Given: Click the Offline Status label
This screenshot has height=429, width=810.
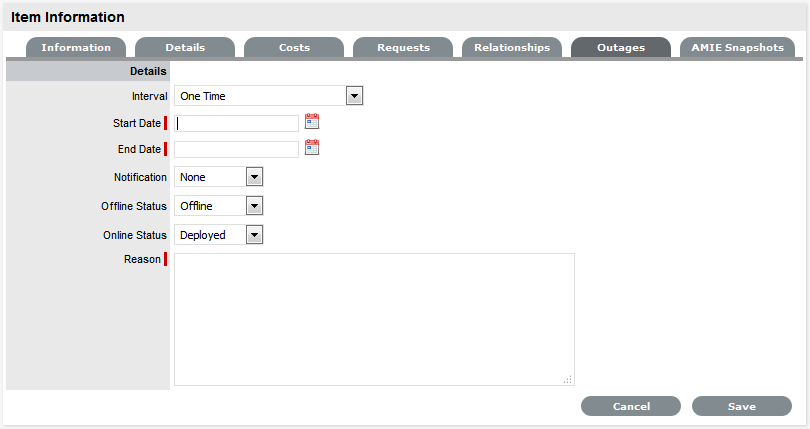Looking at the screenshot, I should point(134,206).
